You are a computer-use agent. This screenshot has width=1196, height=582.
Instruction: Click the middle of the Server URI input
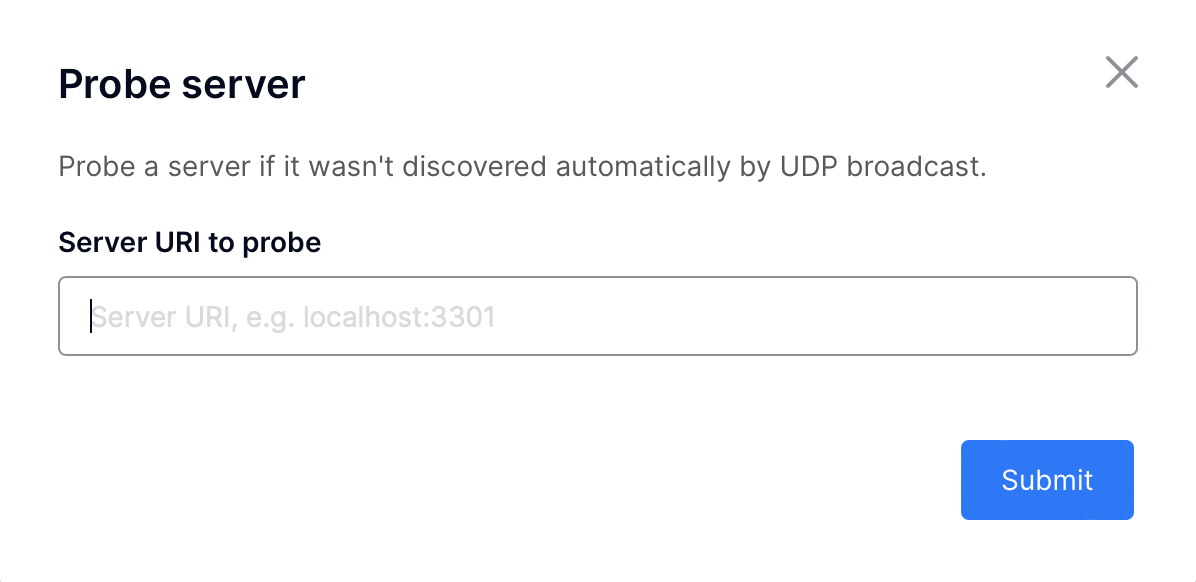[598, 316]
